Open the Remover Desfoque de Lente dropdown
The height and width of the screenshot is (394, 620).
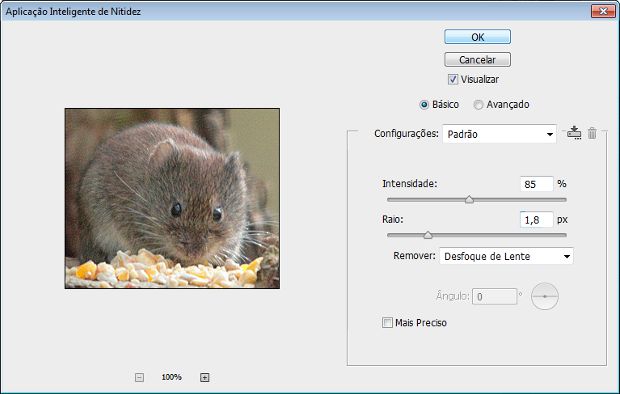pyautogui.click(x=506, y=256)
